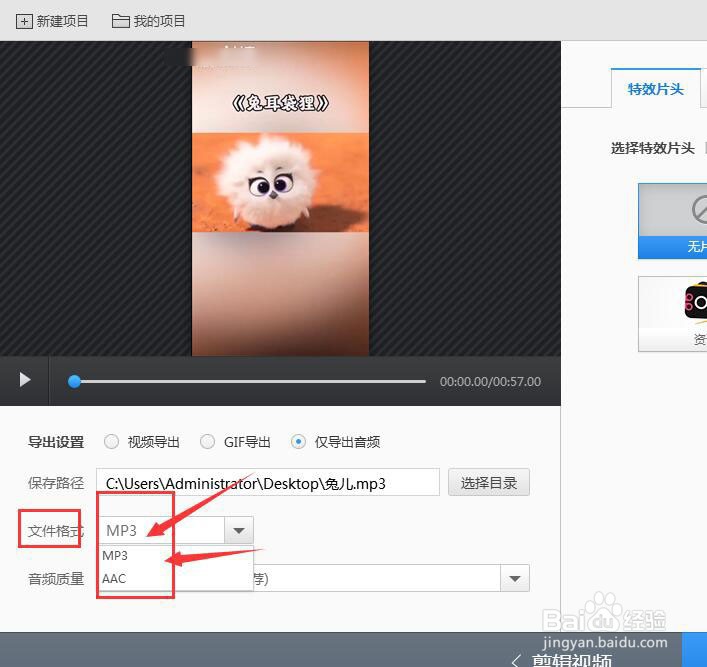Screen dimensions: 707x667
Task: Click the playback progress slider handle
Action: (74, 382)
